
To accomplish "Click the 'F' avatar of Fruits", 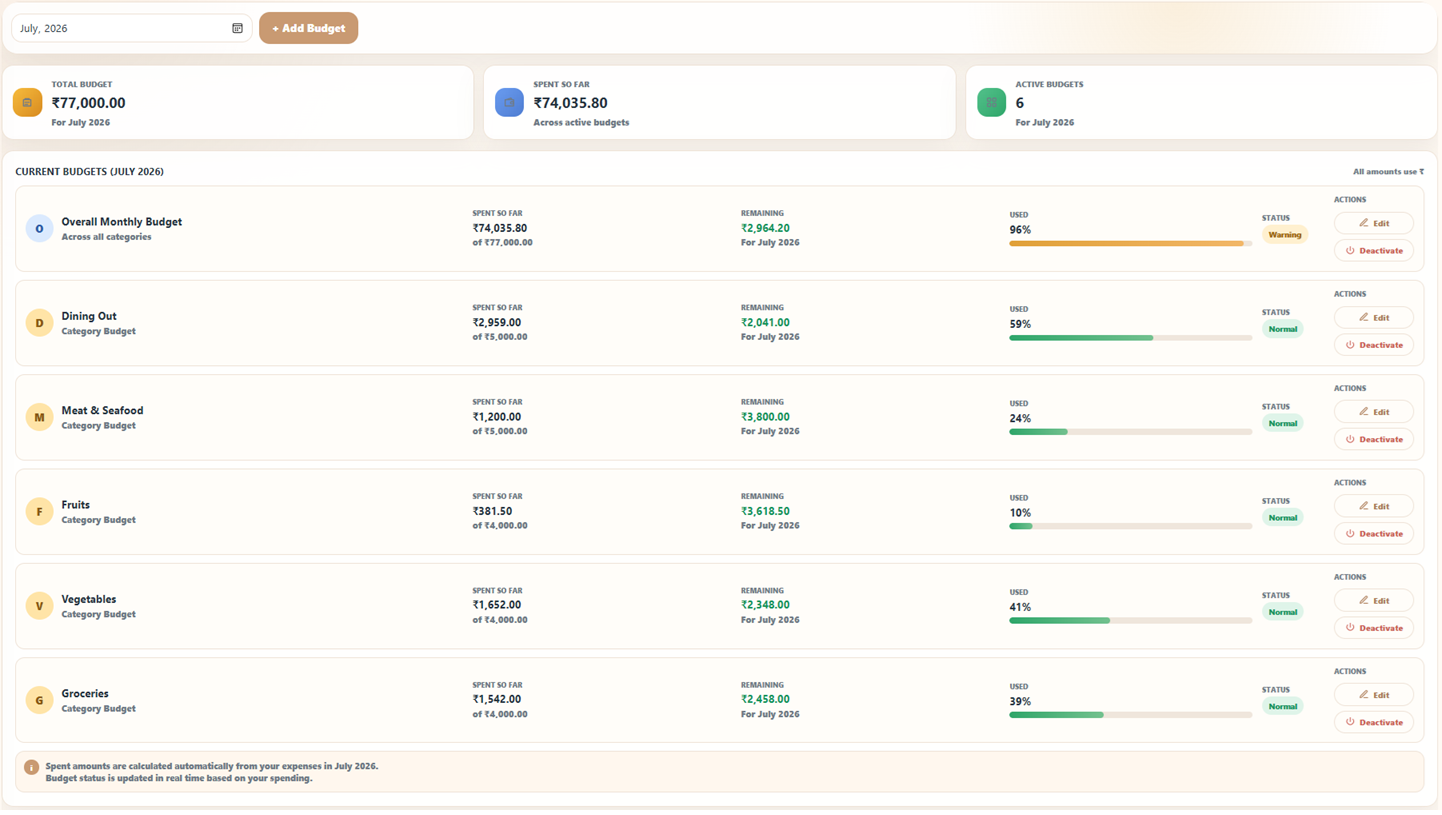I will click(x=39, y=512).
